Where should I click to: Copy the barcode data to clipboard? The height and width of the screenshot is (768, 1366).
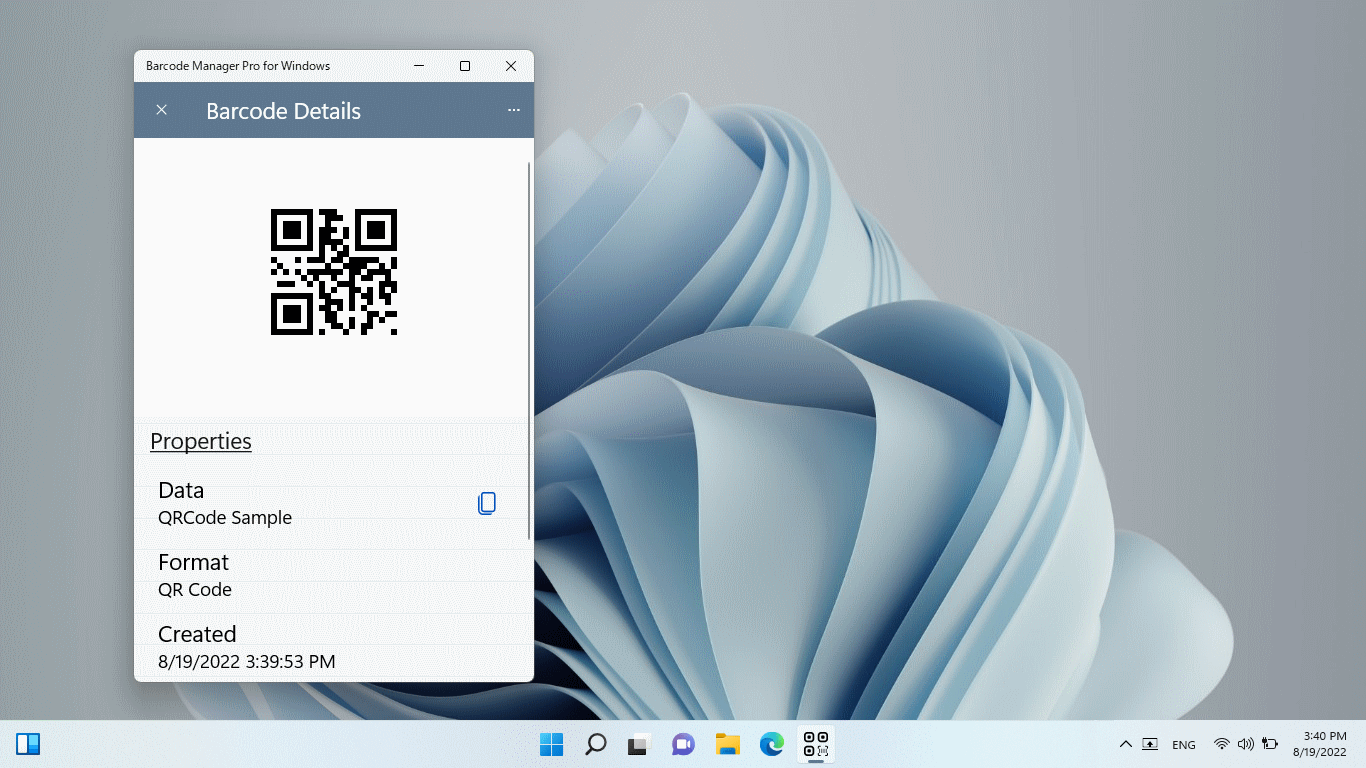tap(487, 504)
